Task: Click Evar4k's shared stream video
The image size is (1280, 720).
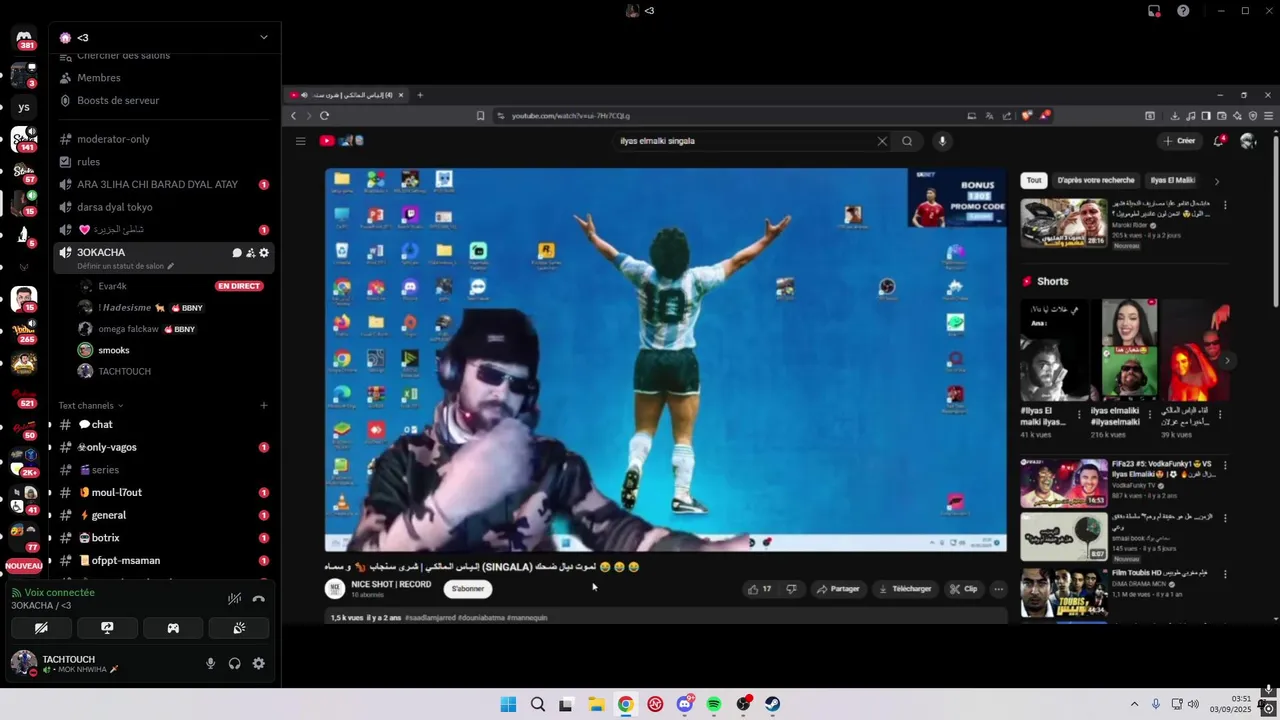Action: (x=780, y=356)
